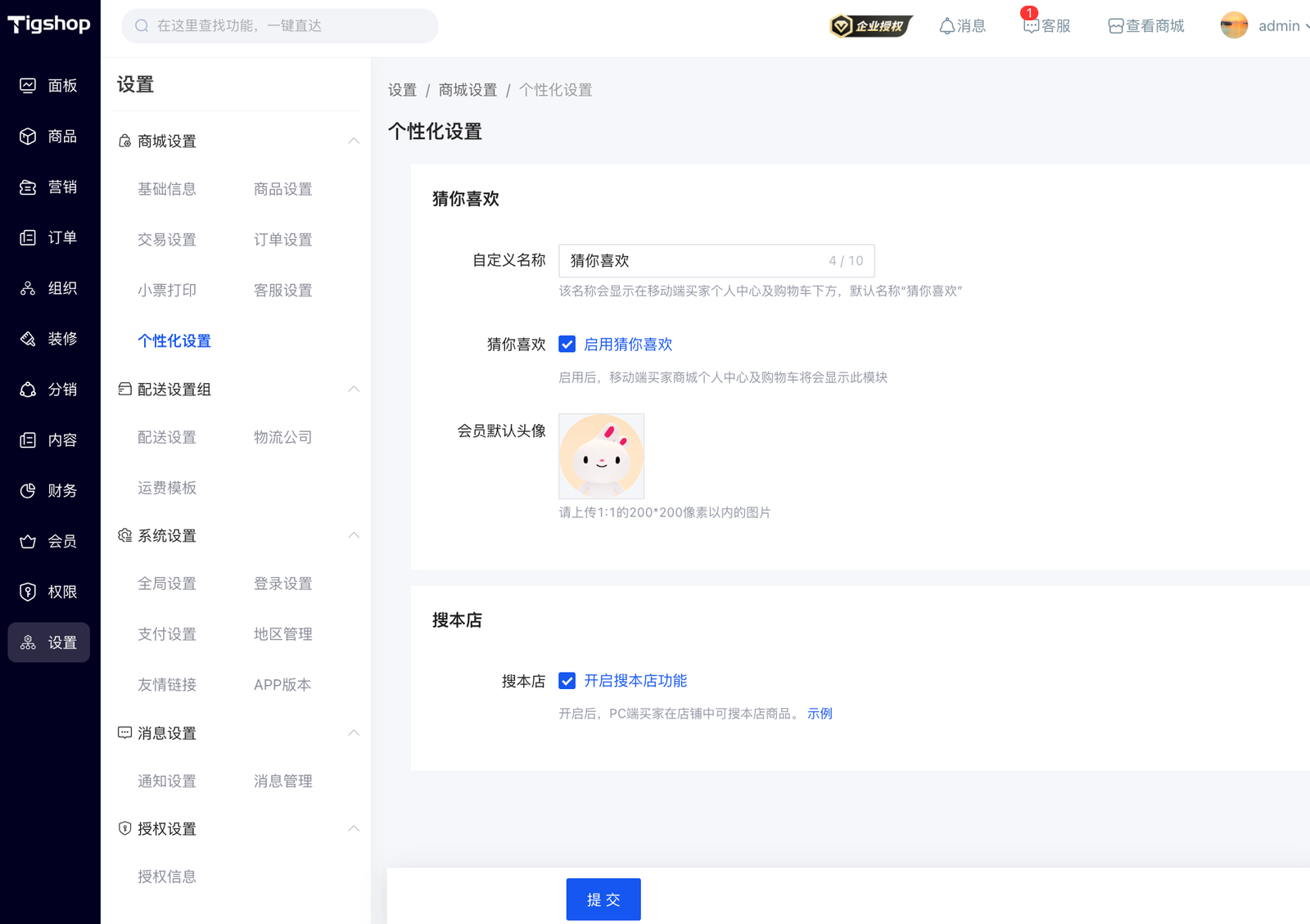Screen dimensions: 1310x924
Task: Open the 示例 example link
Action: [x=820, y=714]
